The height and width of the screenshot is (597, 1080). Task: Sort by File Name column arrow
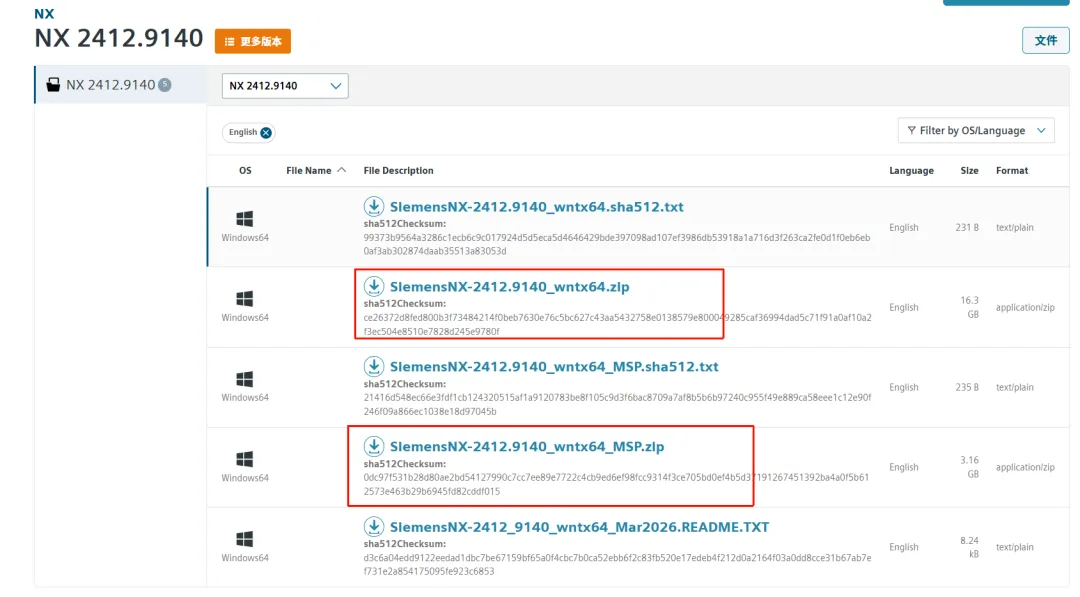(x=342, y=170)
